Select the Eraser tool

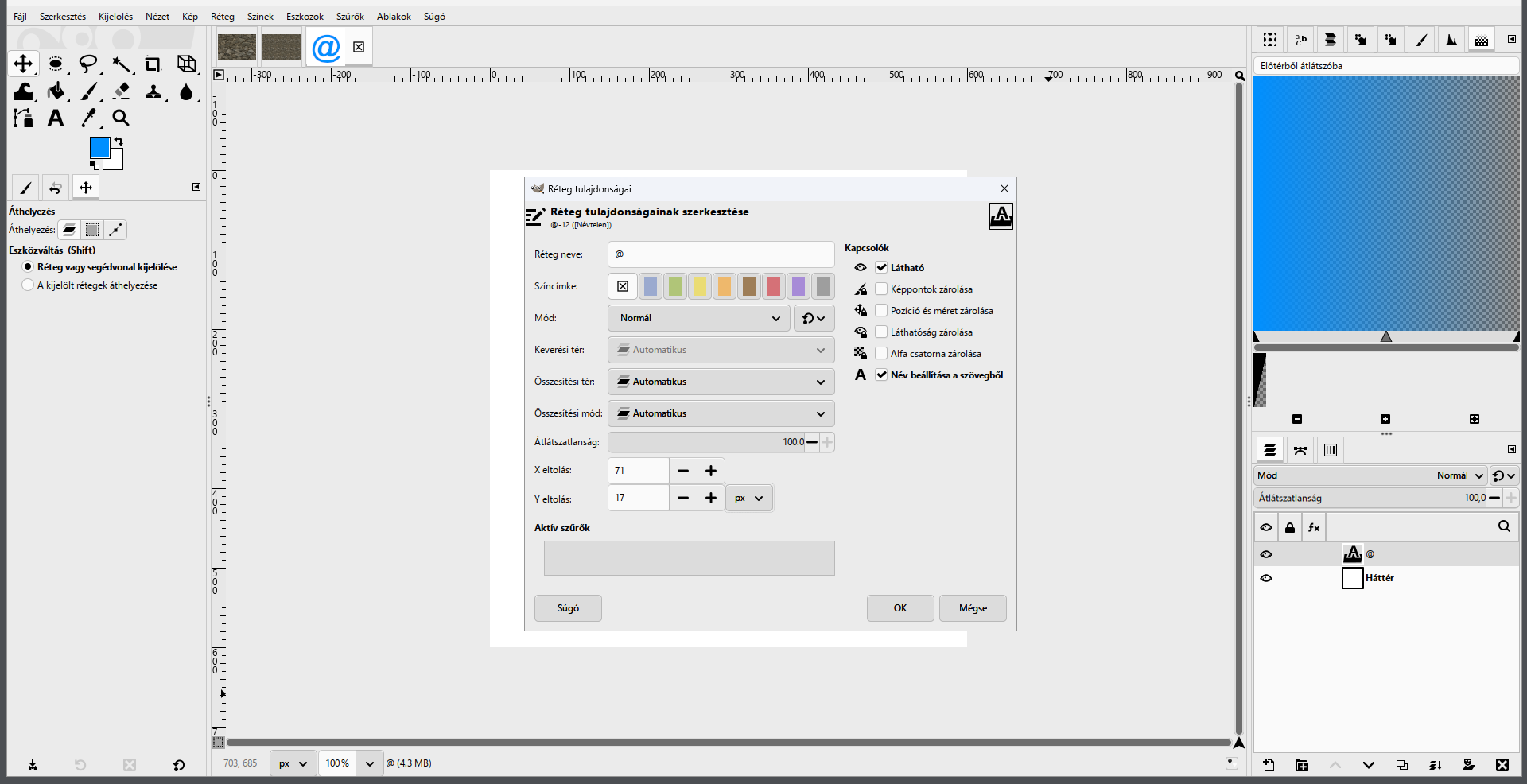point(121,91)
